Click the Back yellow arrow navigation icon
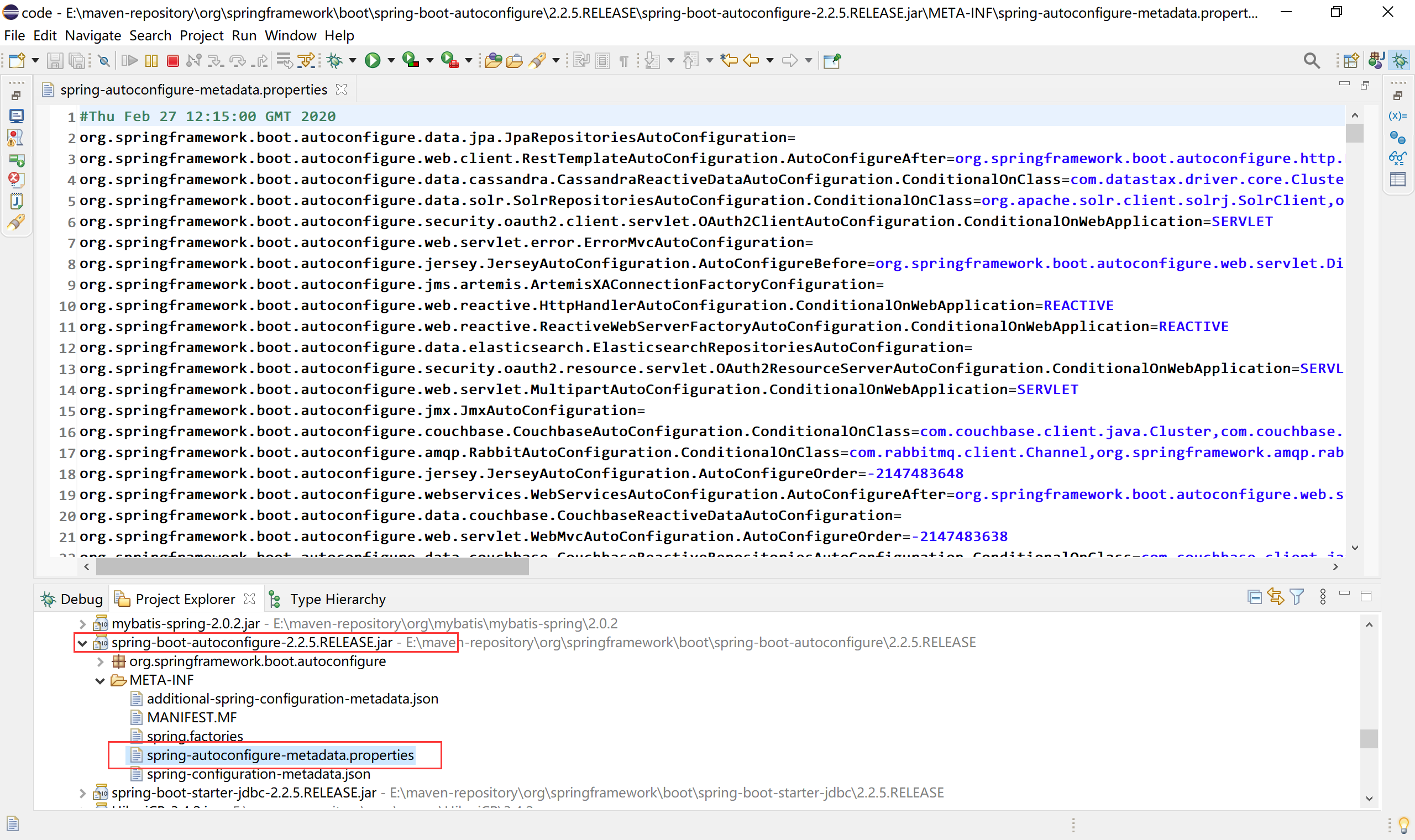This screenshot has width=1415, height=840. (751, 61)
